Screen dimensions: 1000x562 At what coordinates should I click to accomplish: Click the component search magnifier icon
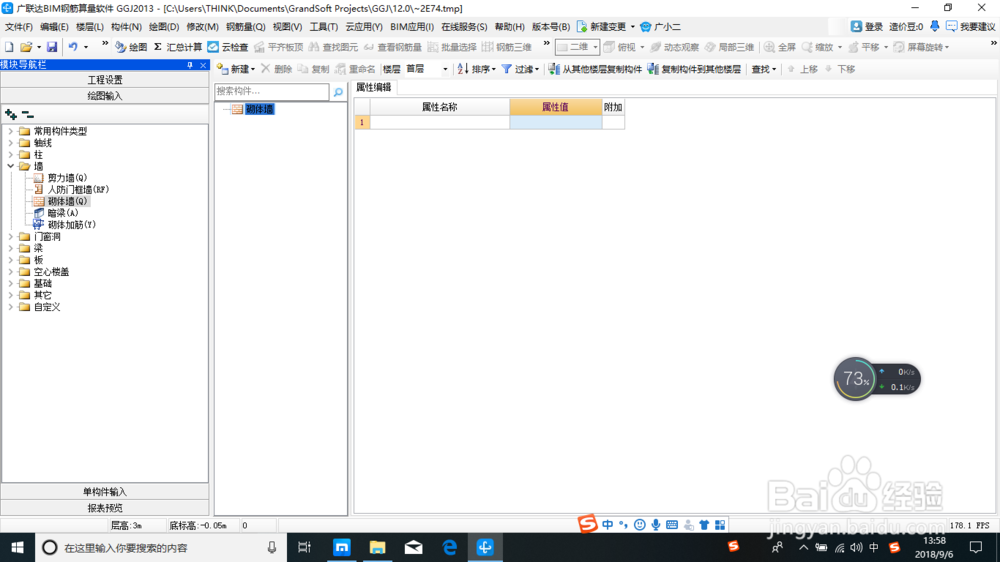[x=338, y=92]
